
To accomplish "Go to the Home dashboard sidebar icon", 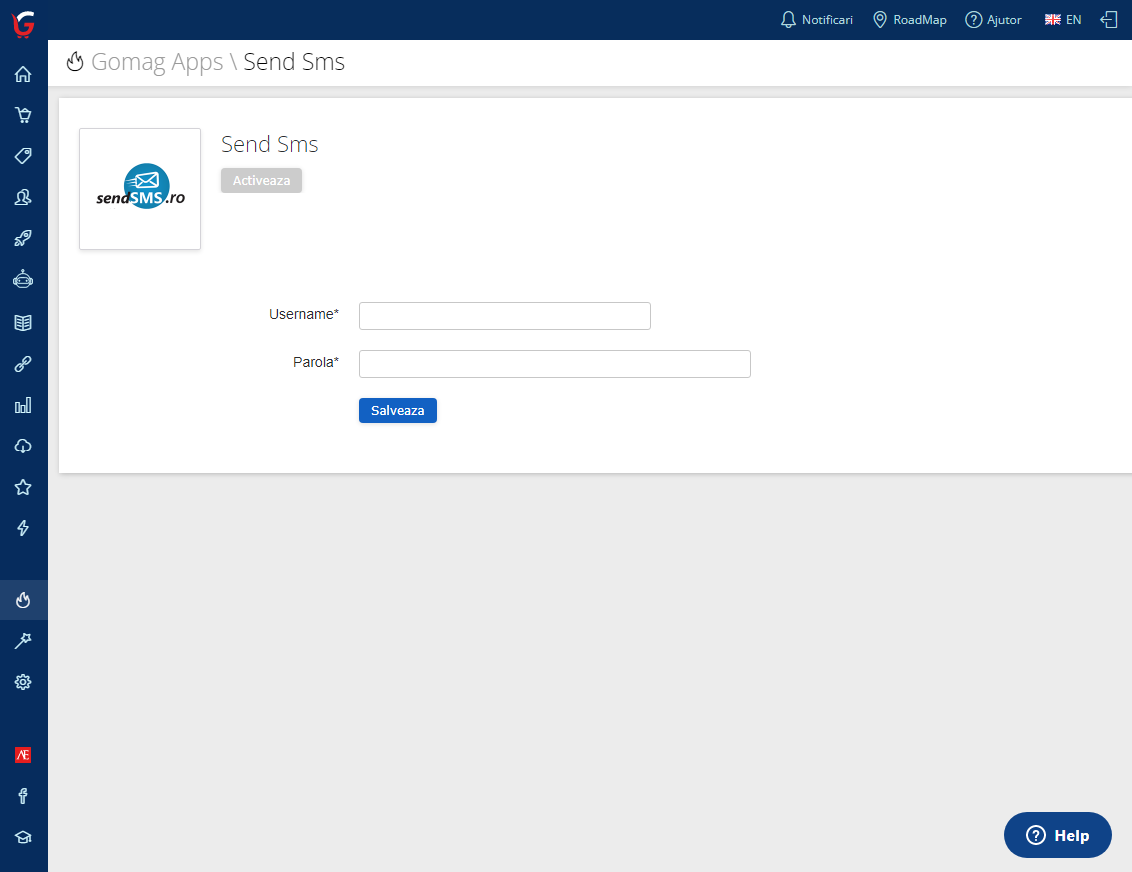I will pyautogui.click(x=23, y=74).
